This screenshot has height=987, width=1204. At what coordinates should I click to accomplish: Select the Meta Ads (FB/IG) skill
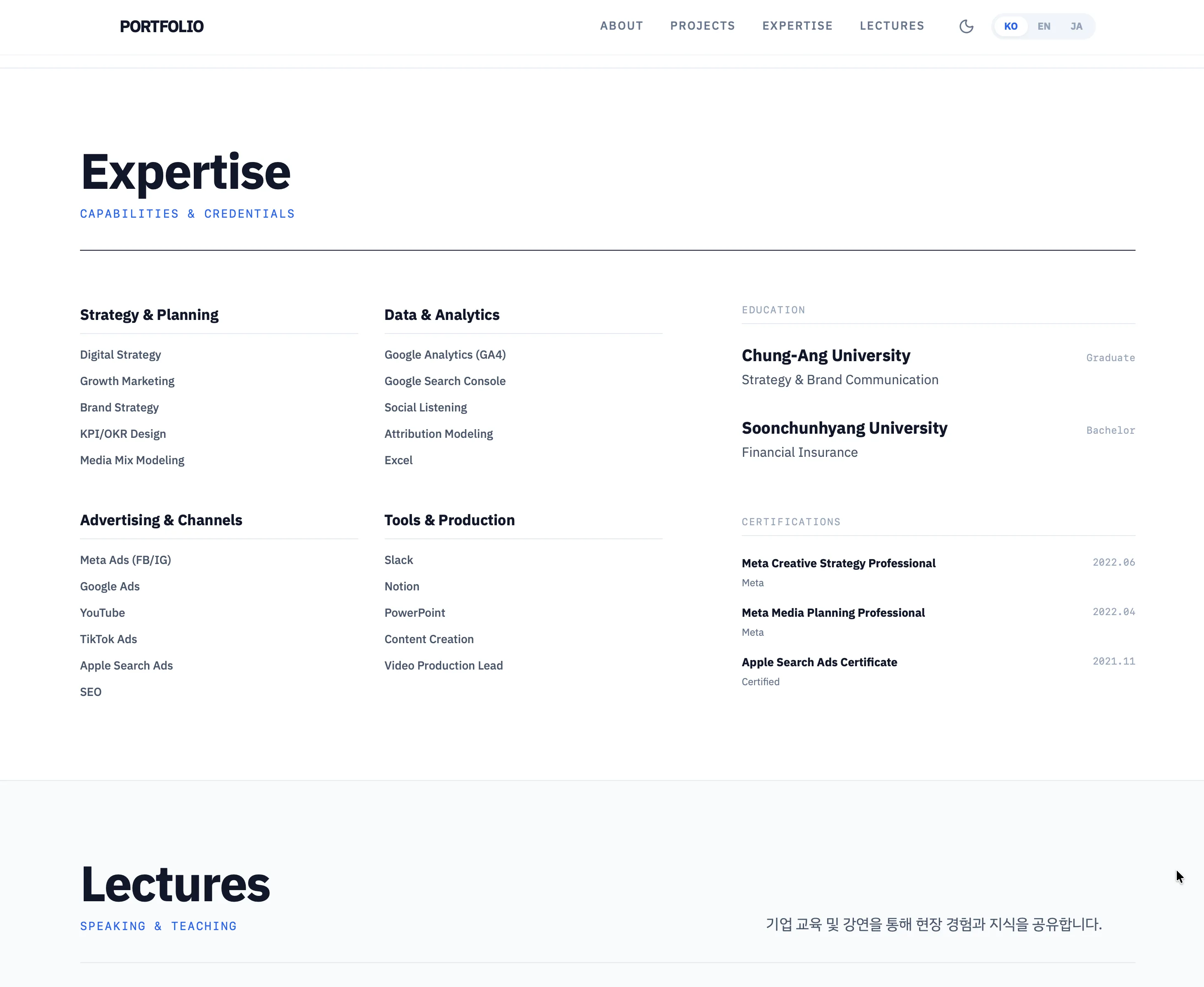(x=125, y=560)
